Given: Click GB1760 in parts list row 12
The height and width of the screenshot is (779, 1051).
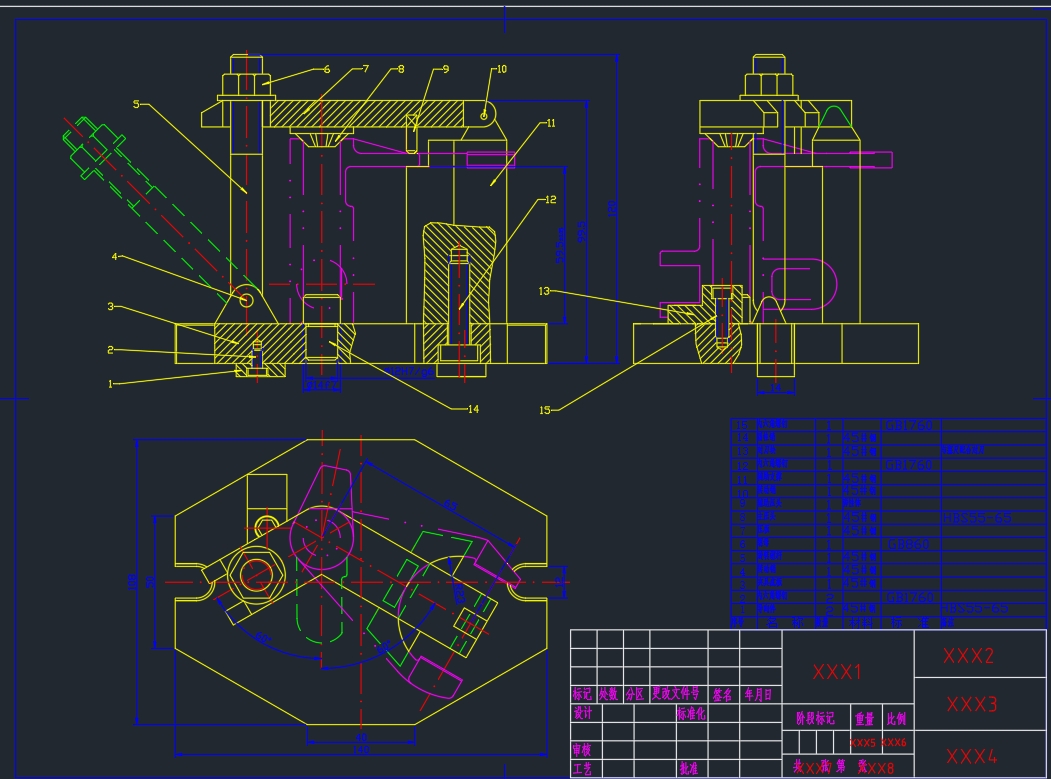Looking at the screenshot, I should coord(910,465).
